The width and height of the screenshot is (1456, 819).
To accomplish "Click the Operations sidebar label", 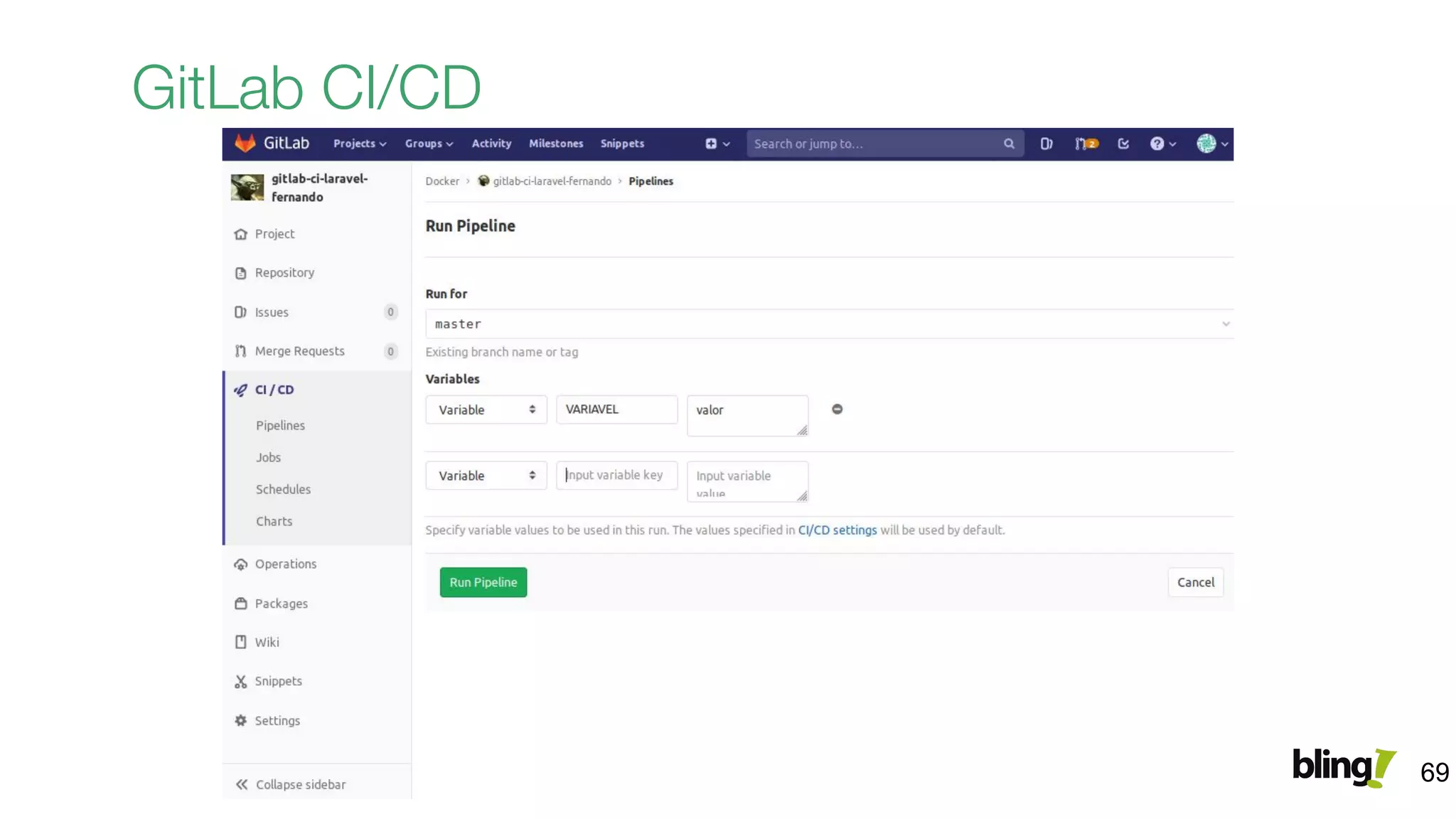I will (x=286, y=564).
